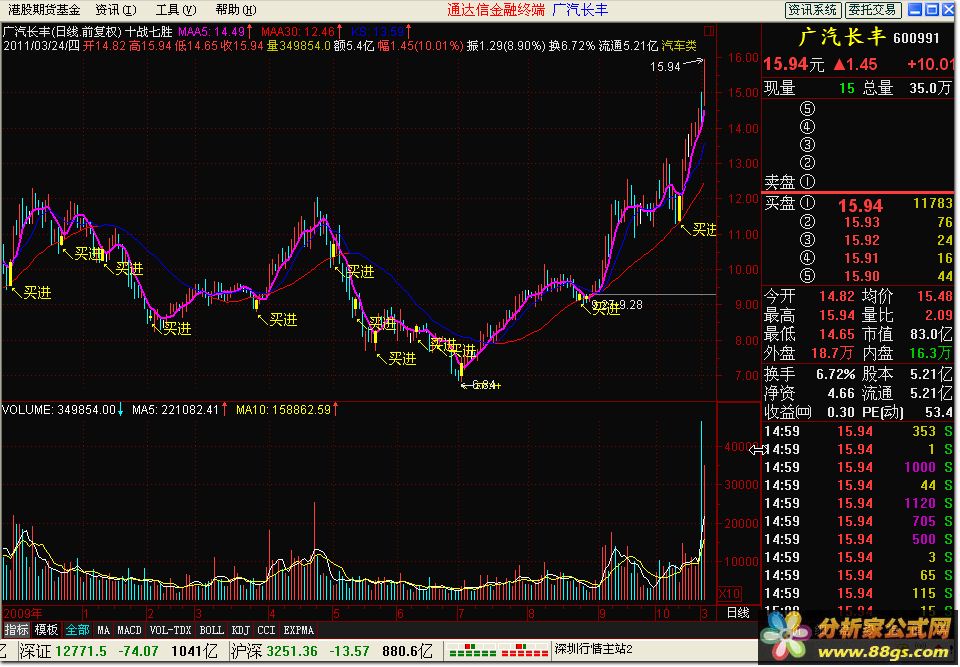This screenshot has width=960, height=667.
Task: Click the 净资 4.66 value
Action: (x=841, y=393)
